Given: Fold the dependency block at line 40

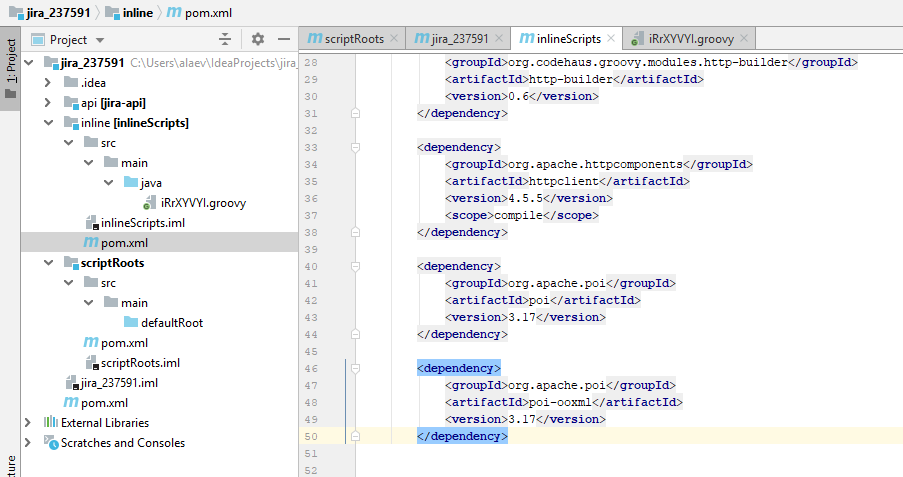Looking at the screenshot, I should pos(355,266).
